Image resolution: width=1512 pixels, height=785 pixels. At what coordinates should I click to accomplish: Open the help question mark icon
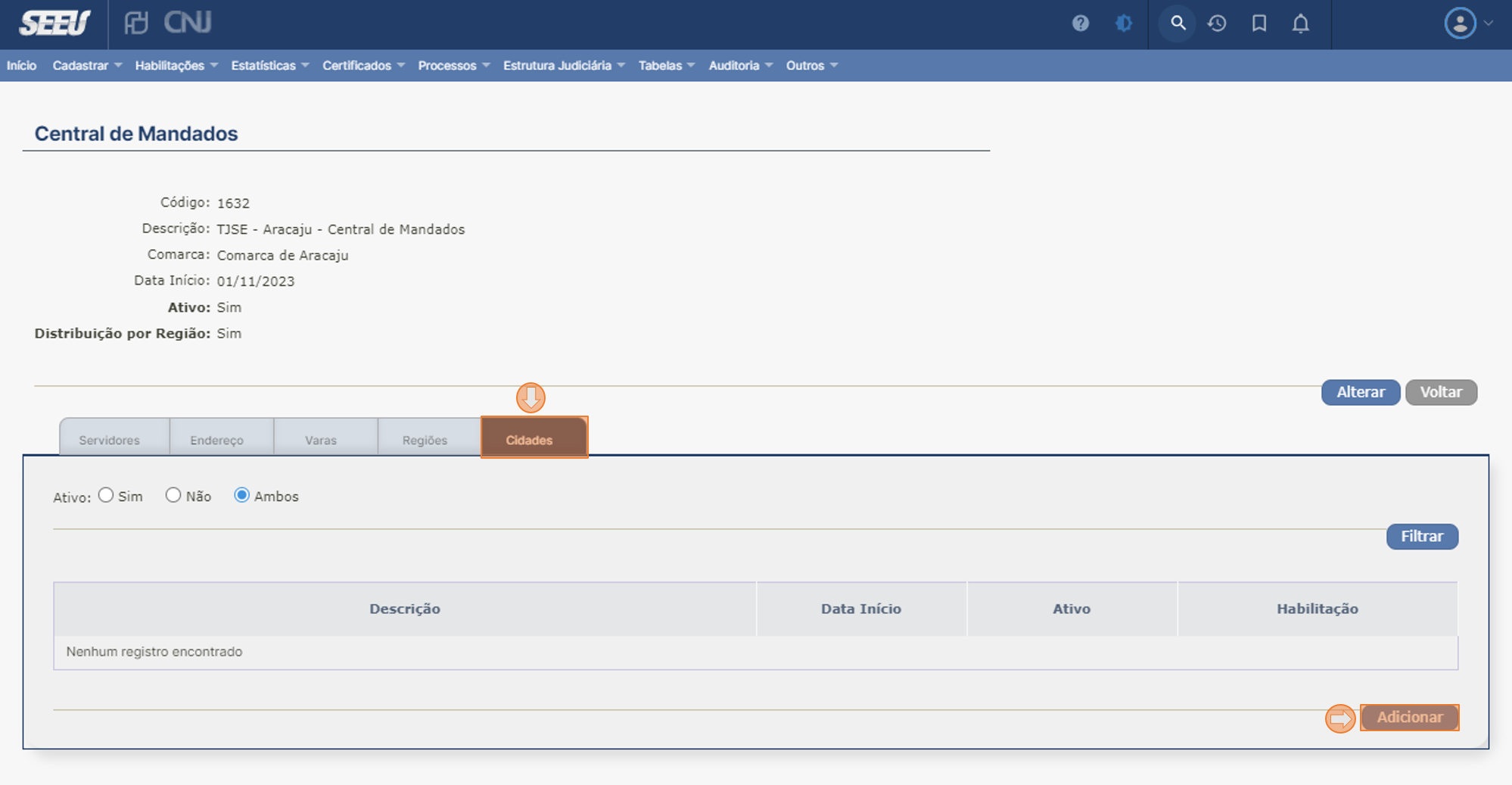1080,23
